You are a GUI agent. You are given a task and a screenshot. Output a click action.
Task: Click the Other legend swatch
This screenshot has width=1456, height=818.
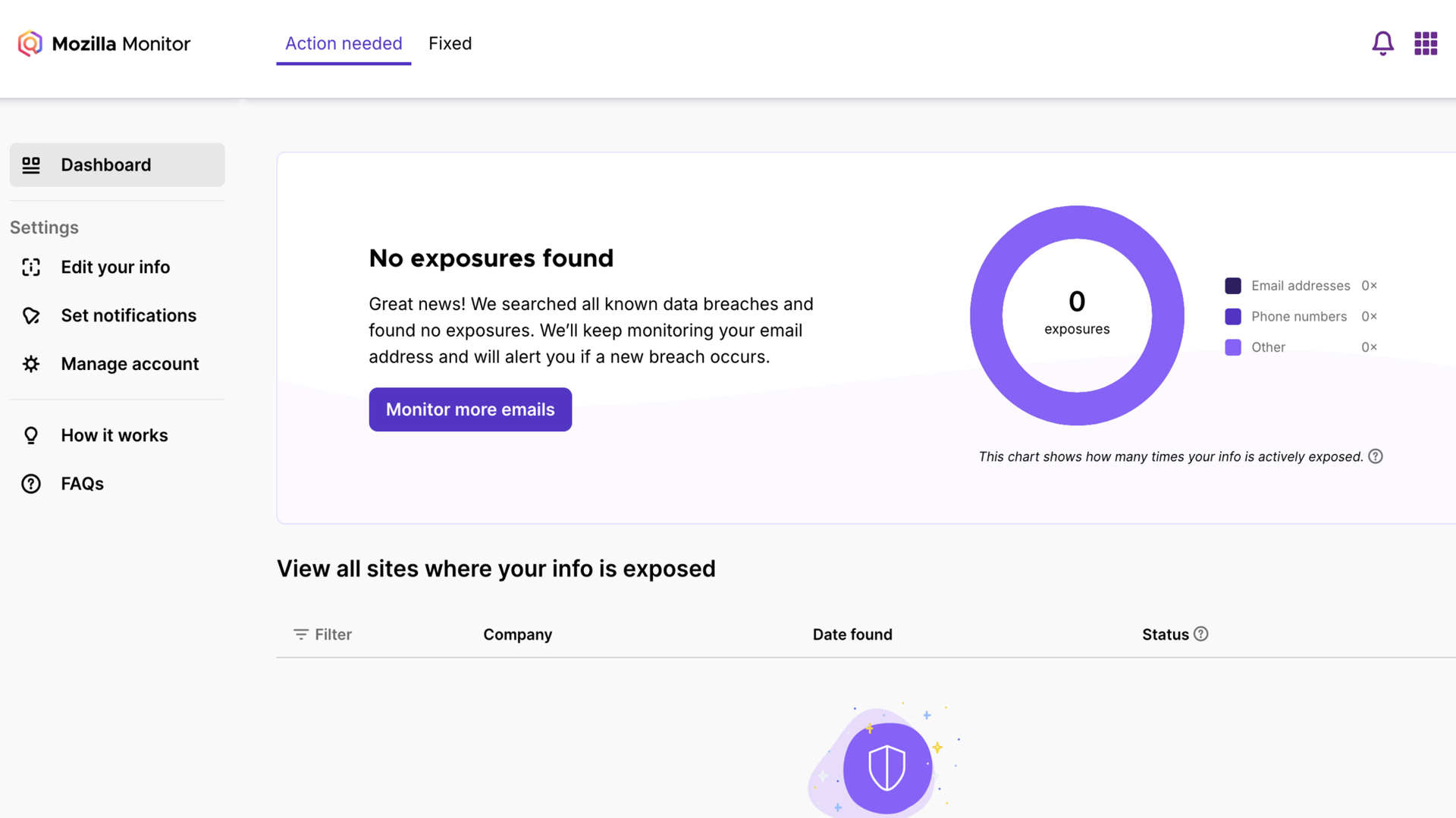click(1233, 347)
